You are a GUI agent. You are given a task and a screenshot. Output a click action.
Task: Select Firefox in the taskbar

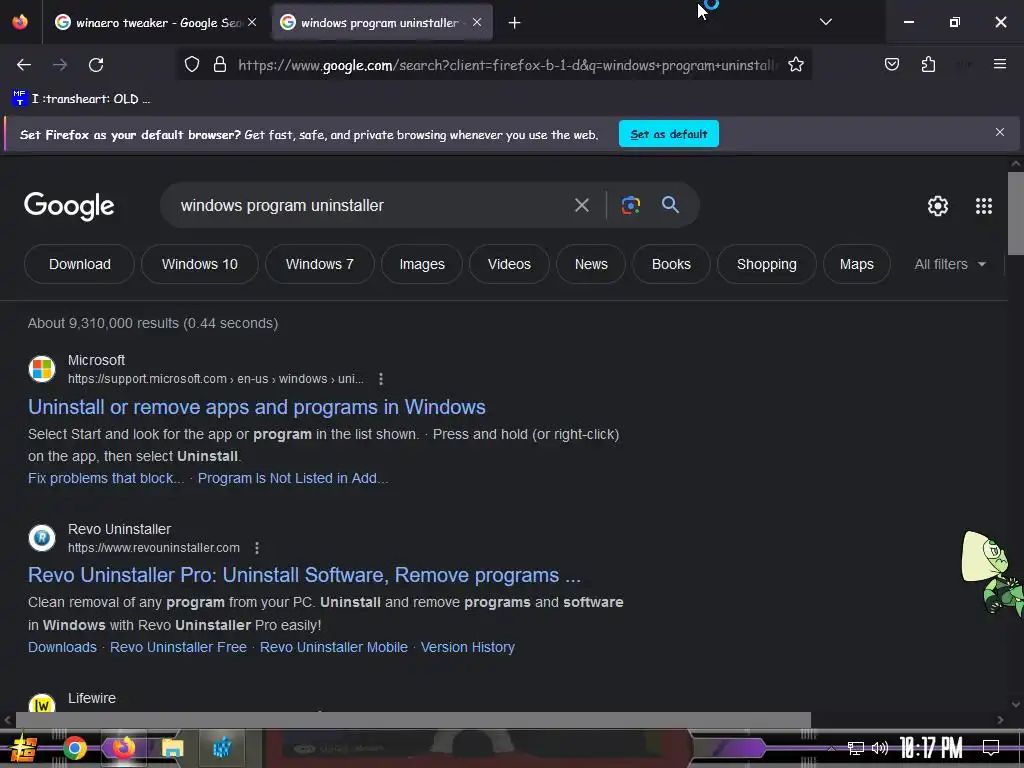[x=123, y=748]
